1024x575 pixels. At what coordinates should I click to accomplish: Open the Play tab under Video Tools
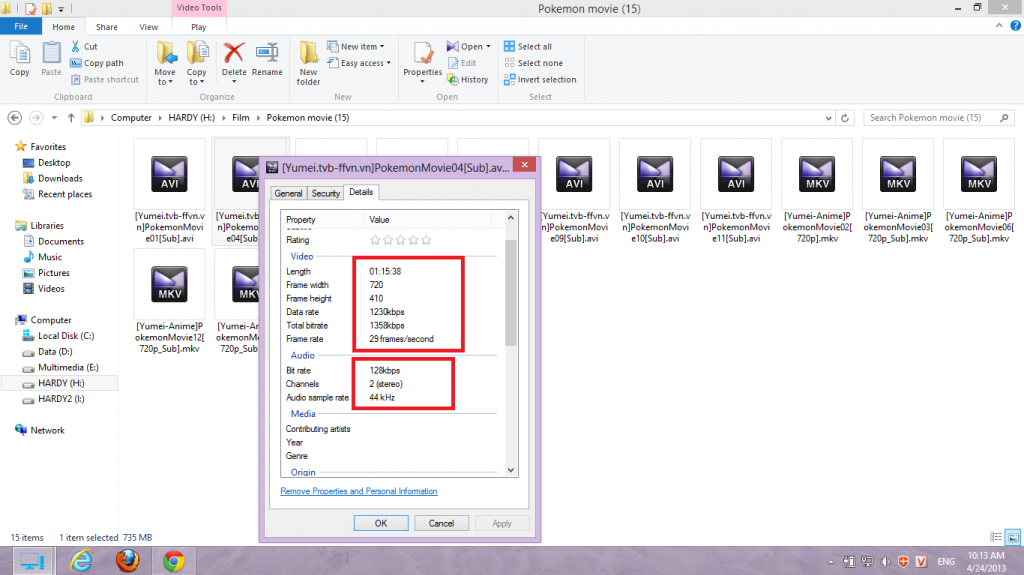pyautogui.click(x=199, y=27)
